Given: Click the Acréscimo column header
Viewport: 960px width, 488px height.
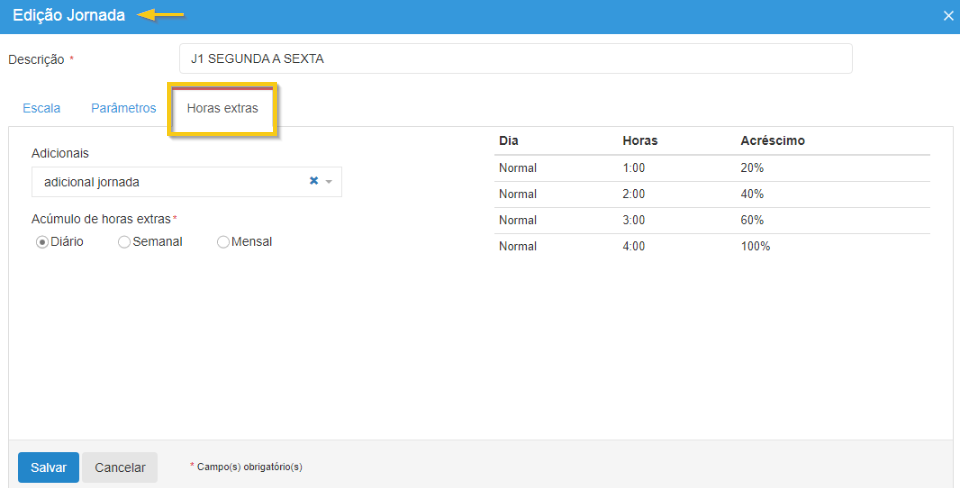Looking at the screenshot, I should [x=772, y=141].
